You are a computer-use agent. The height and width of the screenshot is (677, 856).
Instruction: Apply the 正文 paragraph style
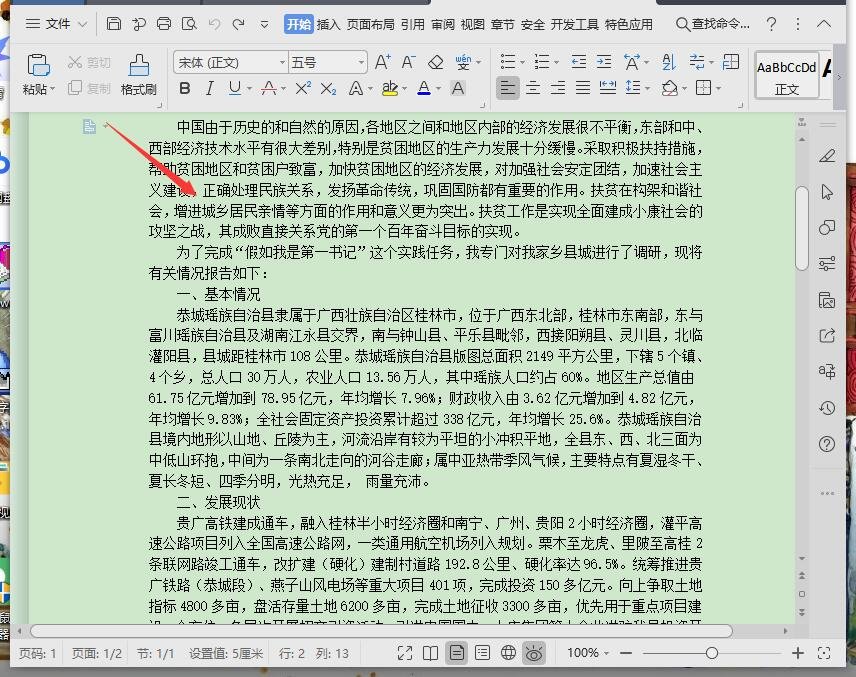[x=787, y=77]
